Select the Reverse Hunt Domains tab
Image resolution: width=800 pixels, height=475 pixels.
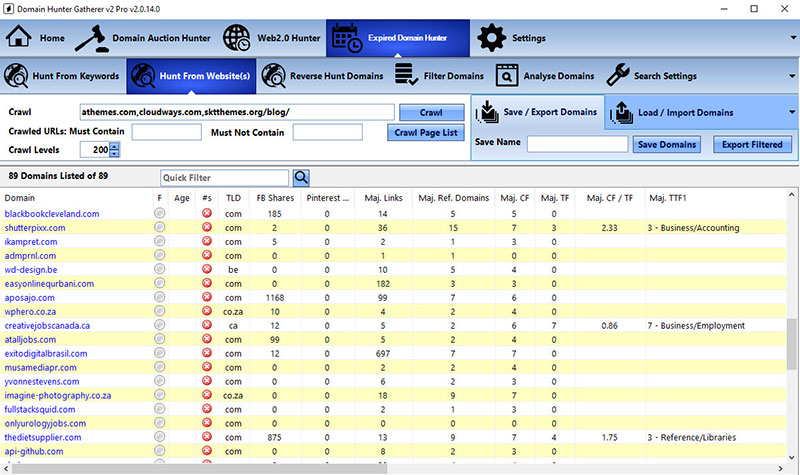[x=325, y=75]
